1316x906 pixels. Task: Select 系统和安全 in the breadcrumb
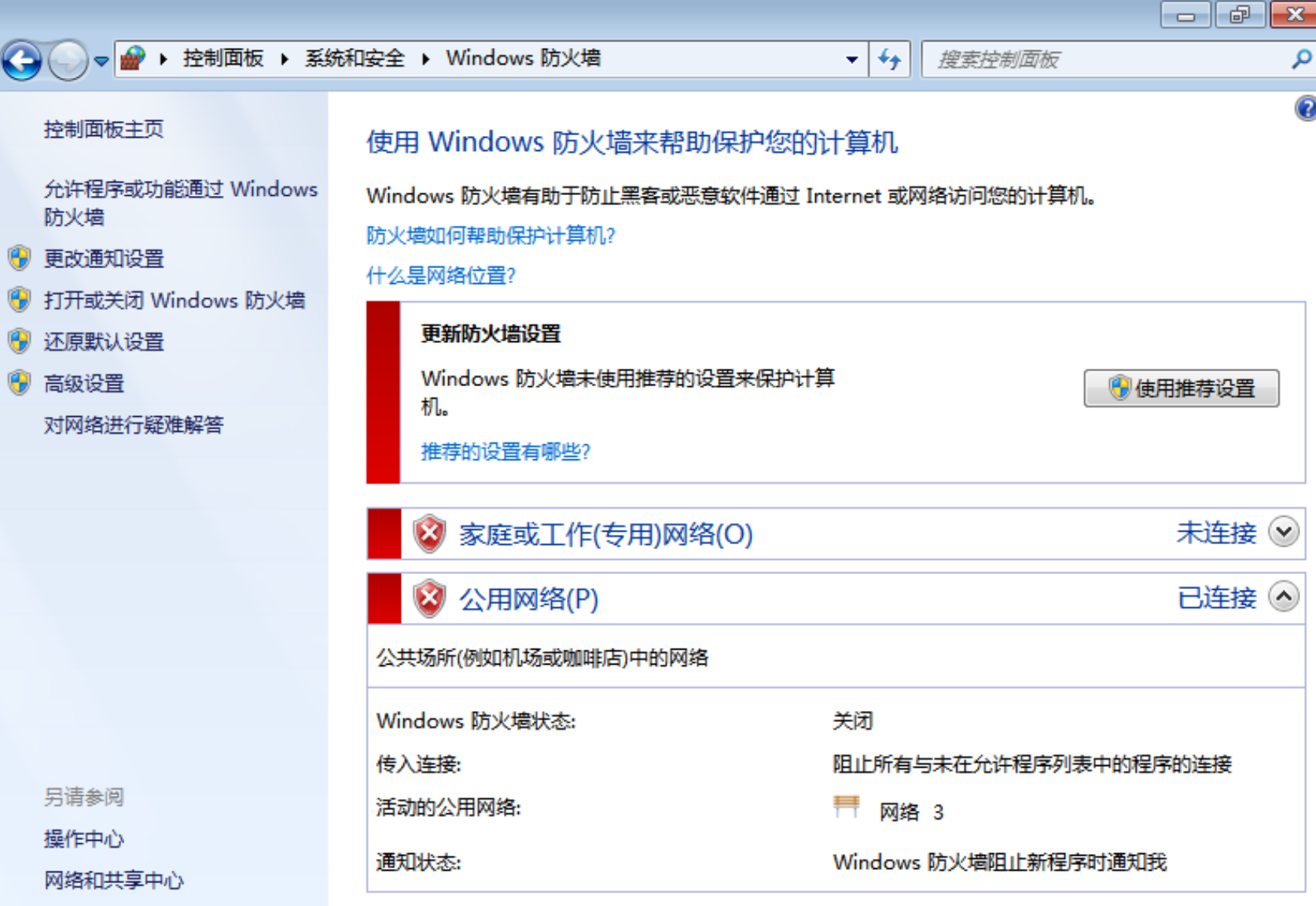(x=355, y=58)
